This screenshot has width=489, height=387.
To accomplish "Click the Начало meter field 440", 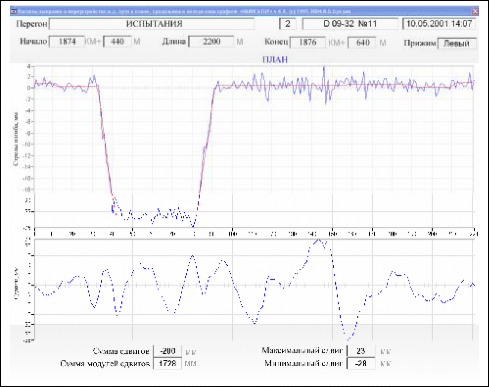I will click(117, 42).
